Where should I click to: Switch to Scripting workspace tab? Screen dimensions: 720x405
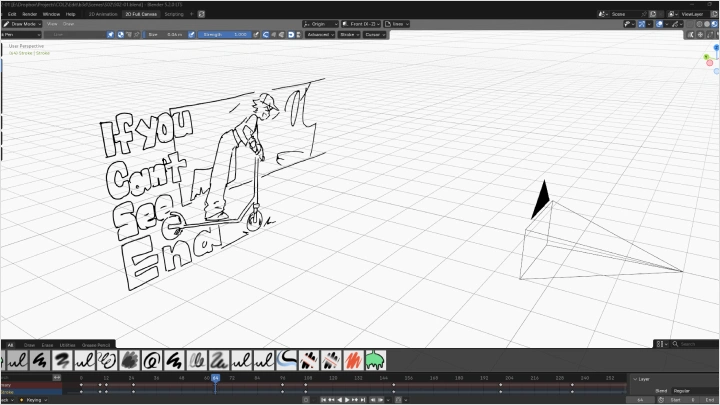(x=174, y=14)
